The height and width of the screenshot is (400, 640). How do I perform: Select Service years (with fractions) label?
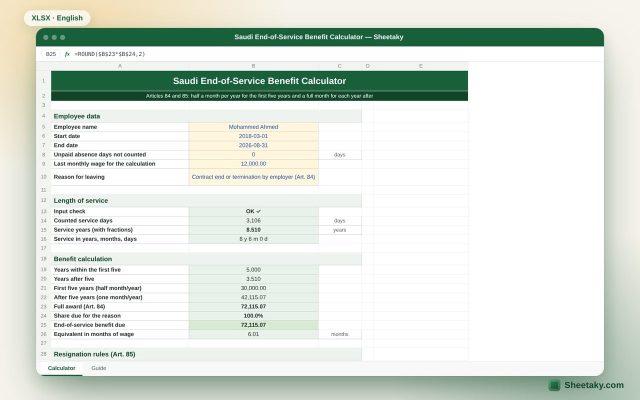click(x=120, y=230)
